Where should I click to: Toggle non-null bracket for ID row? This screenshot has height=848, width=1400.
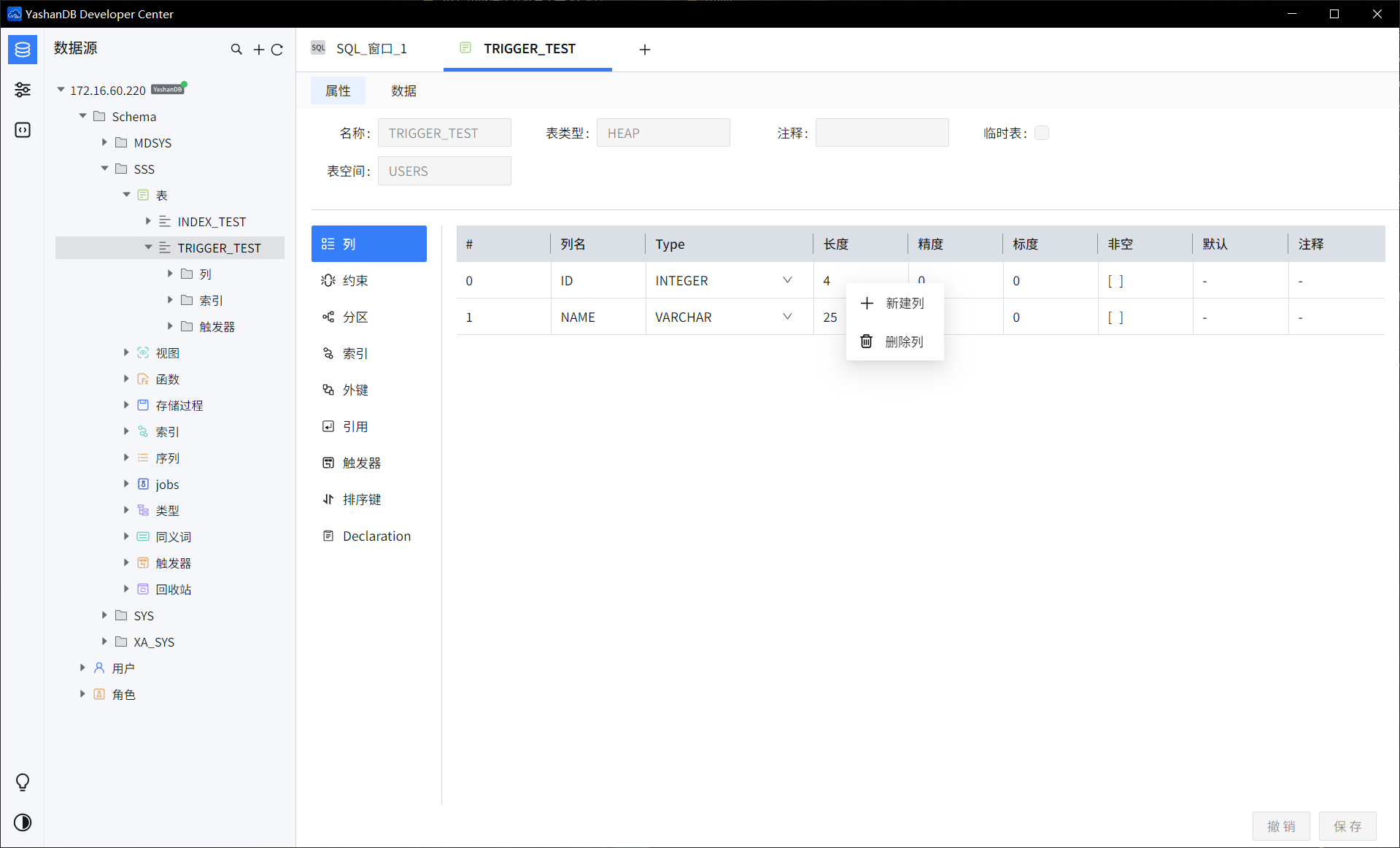click(1115, 281)
